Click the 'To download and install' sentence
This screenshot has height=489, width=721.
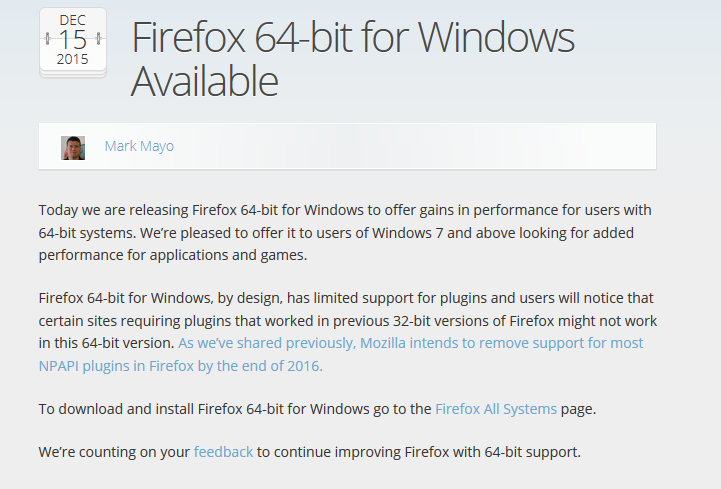[x=317, y=409]
